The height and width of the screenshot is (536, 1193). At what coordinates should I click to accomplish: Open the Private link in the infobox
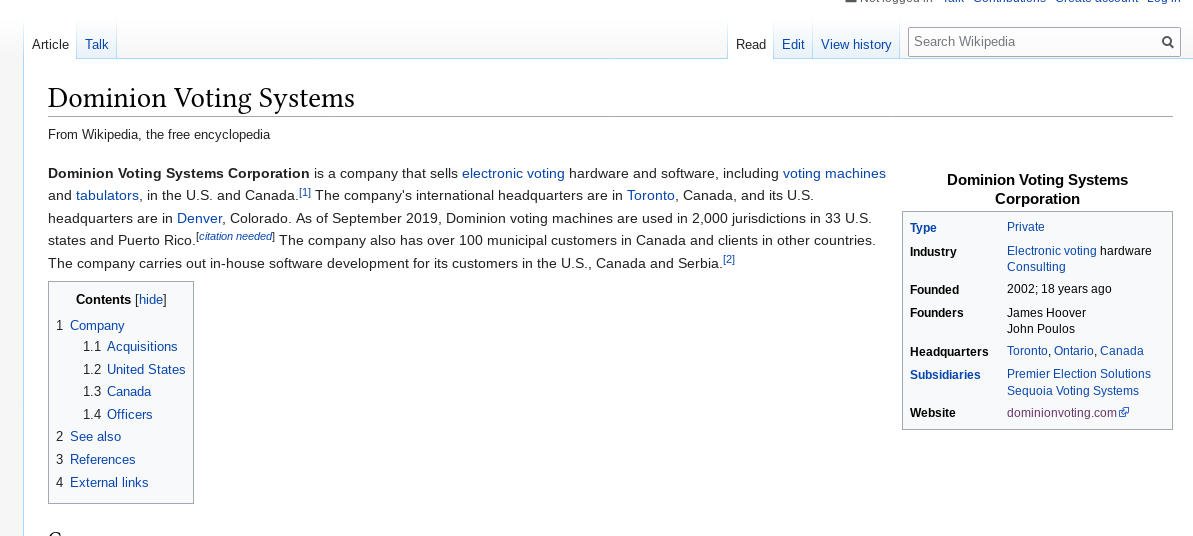click(x=1025, y=227)
